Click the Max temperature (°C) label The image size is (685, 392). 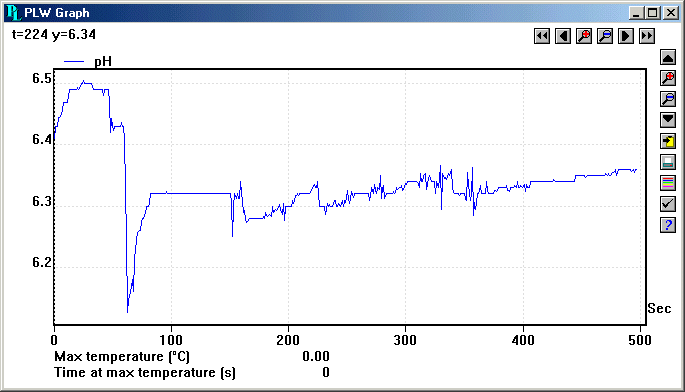[x=122, y=357]
